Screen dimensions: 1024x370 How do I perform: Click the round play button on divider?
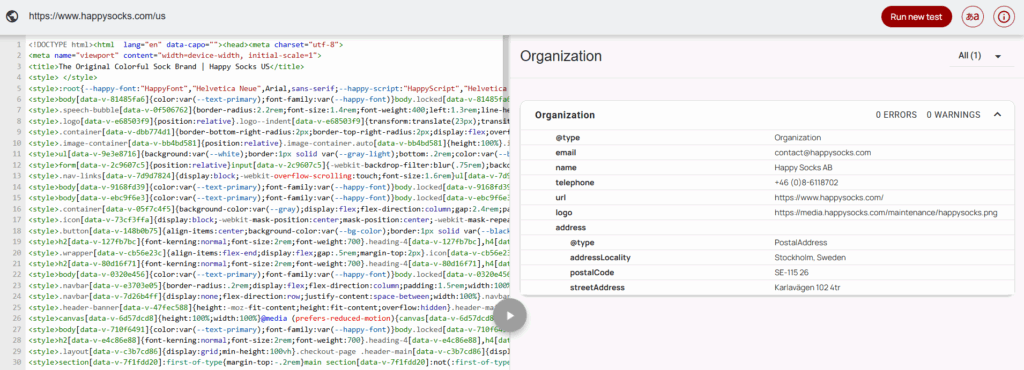510,316
